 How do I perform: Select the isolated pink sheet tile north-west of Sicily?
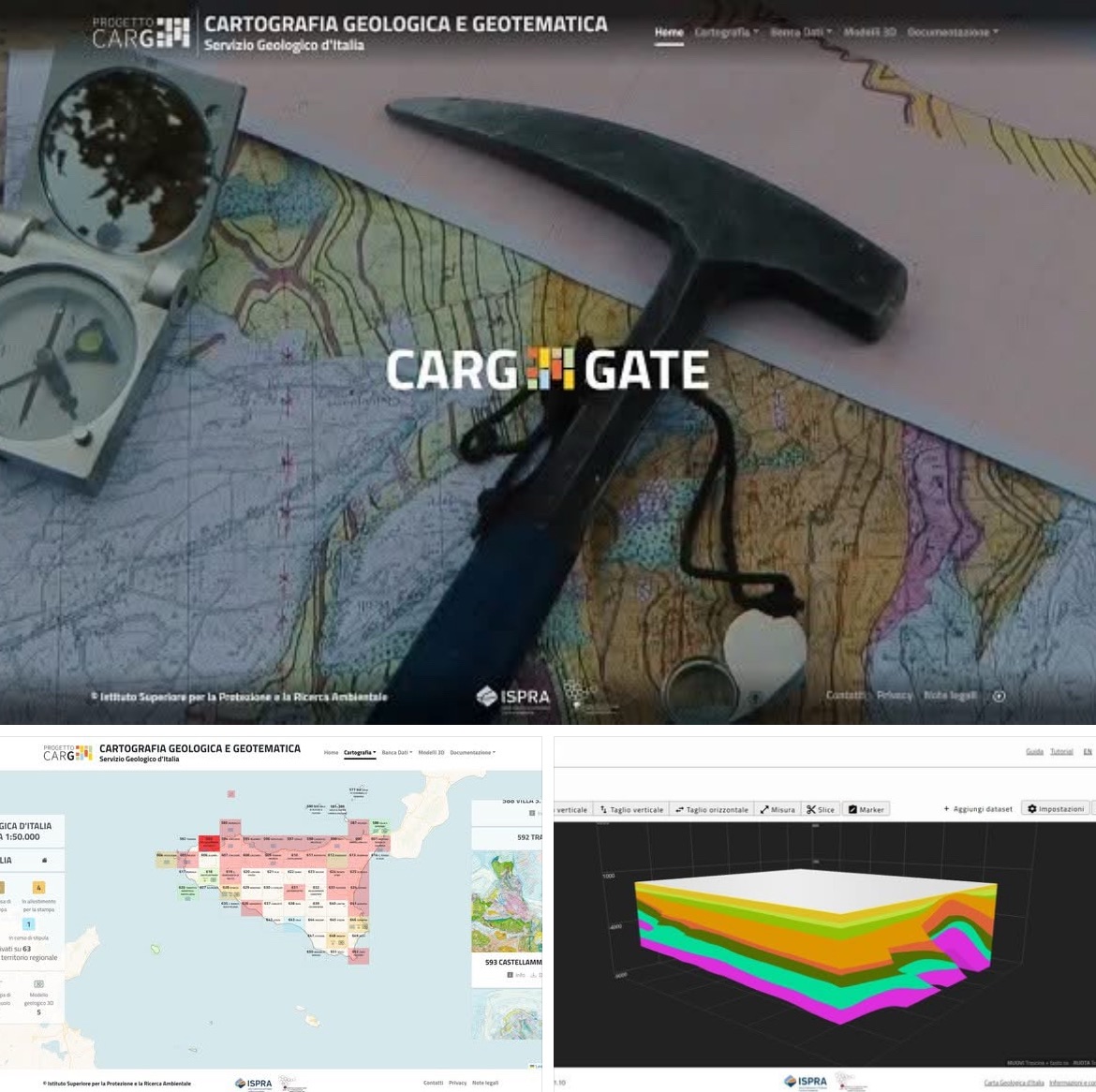tap(230, 793)
